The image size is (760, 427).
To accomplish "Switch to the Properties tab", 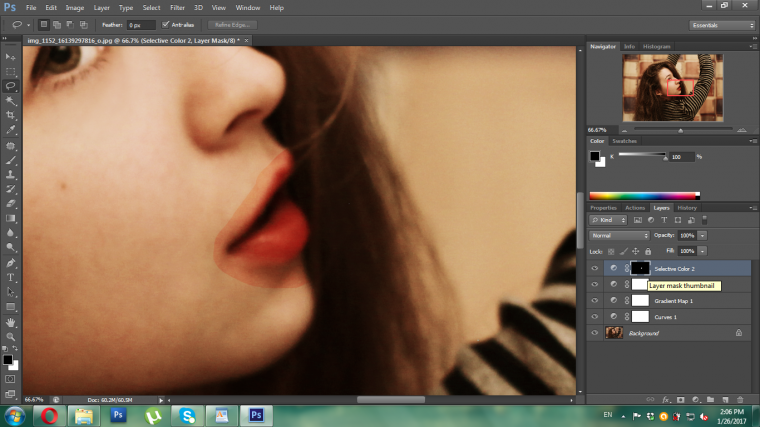I will (x=603, y=208).
